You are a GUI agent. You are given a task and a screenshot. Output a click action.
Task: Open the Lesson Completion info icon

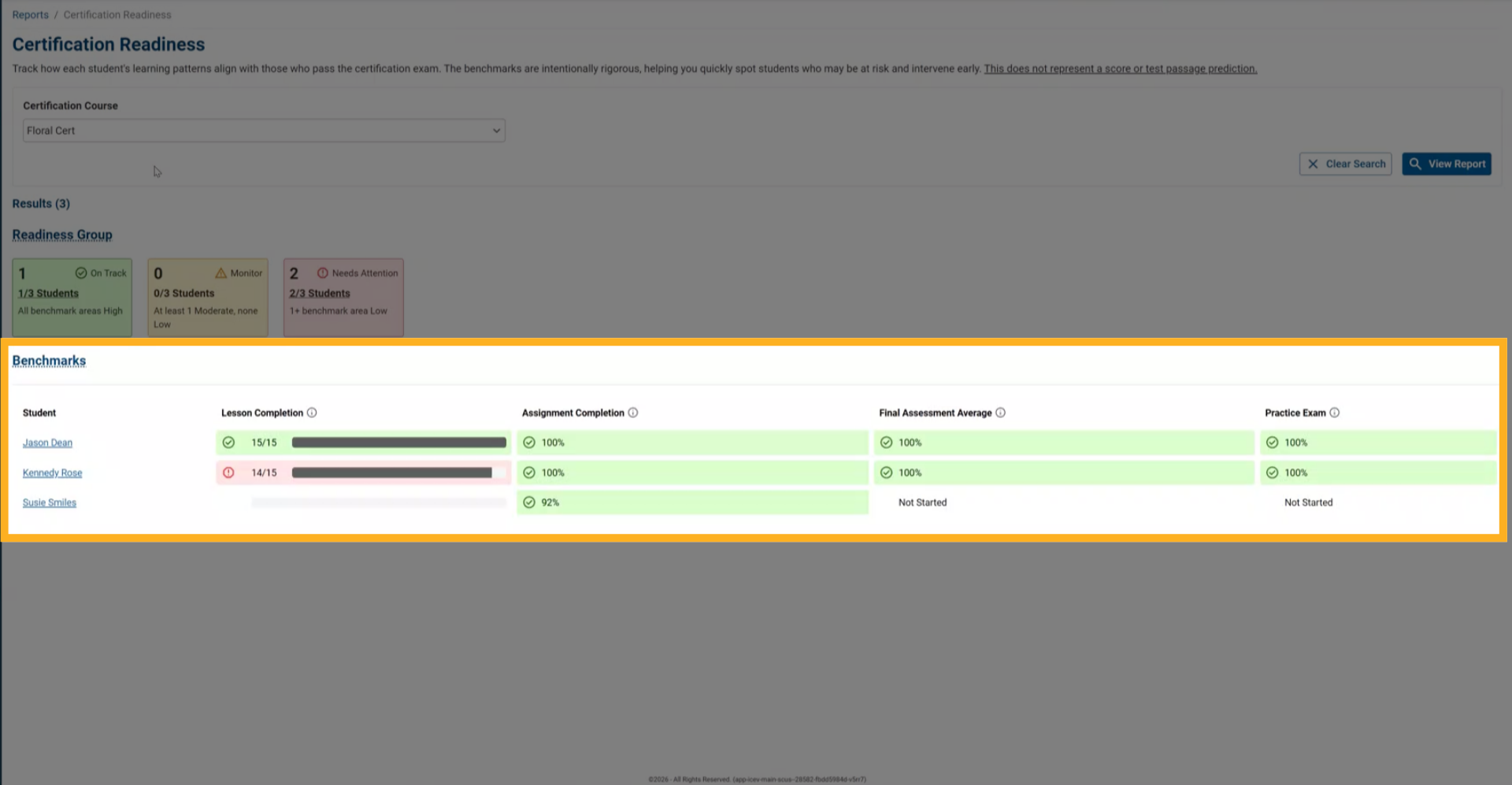pyautogui.click(x=312, y=413)
